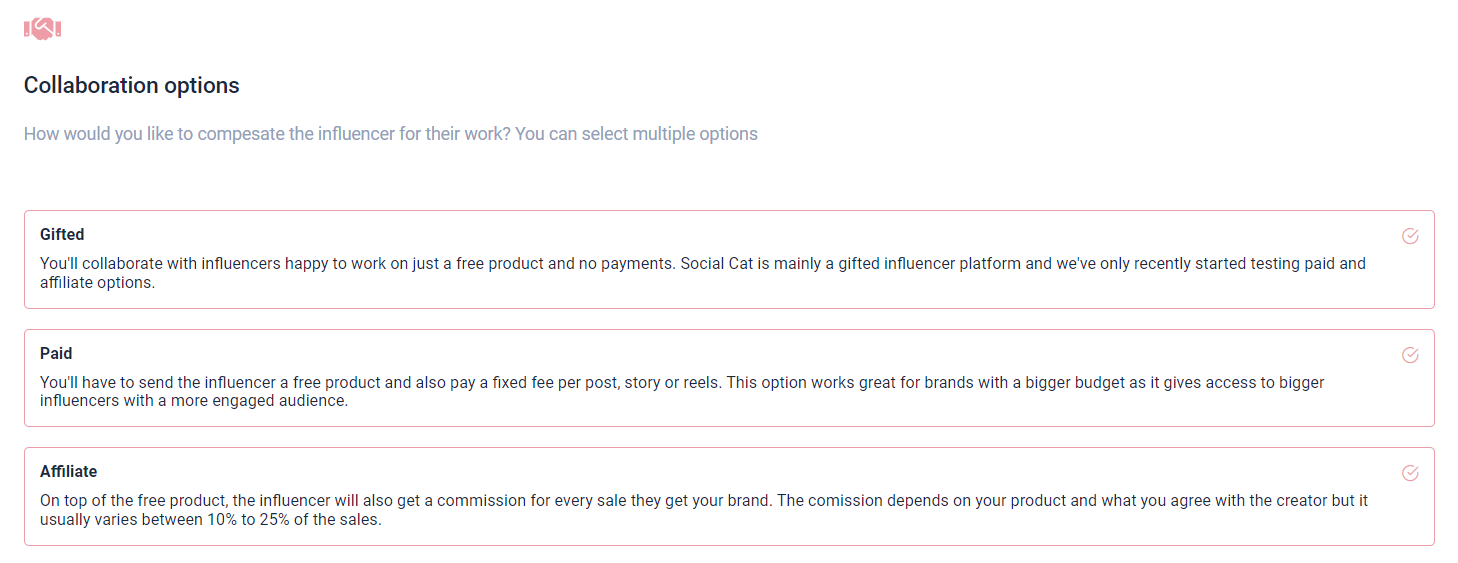Click the 'Collaboration options' heading
Screen dimensions: 1458x563
(x=132, y=86)
